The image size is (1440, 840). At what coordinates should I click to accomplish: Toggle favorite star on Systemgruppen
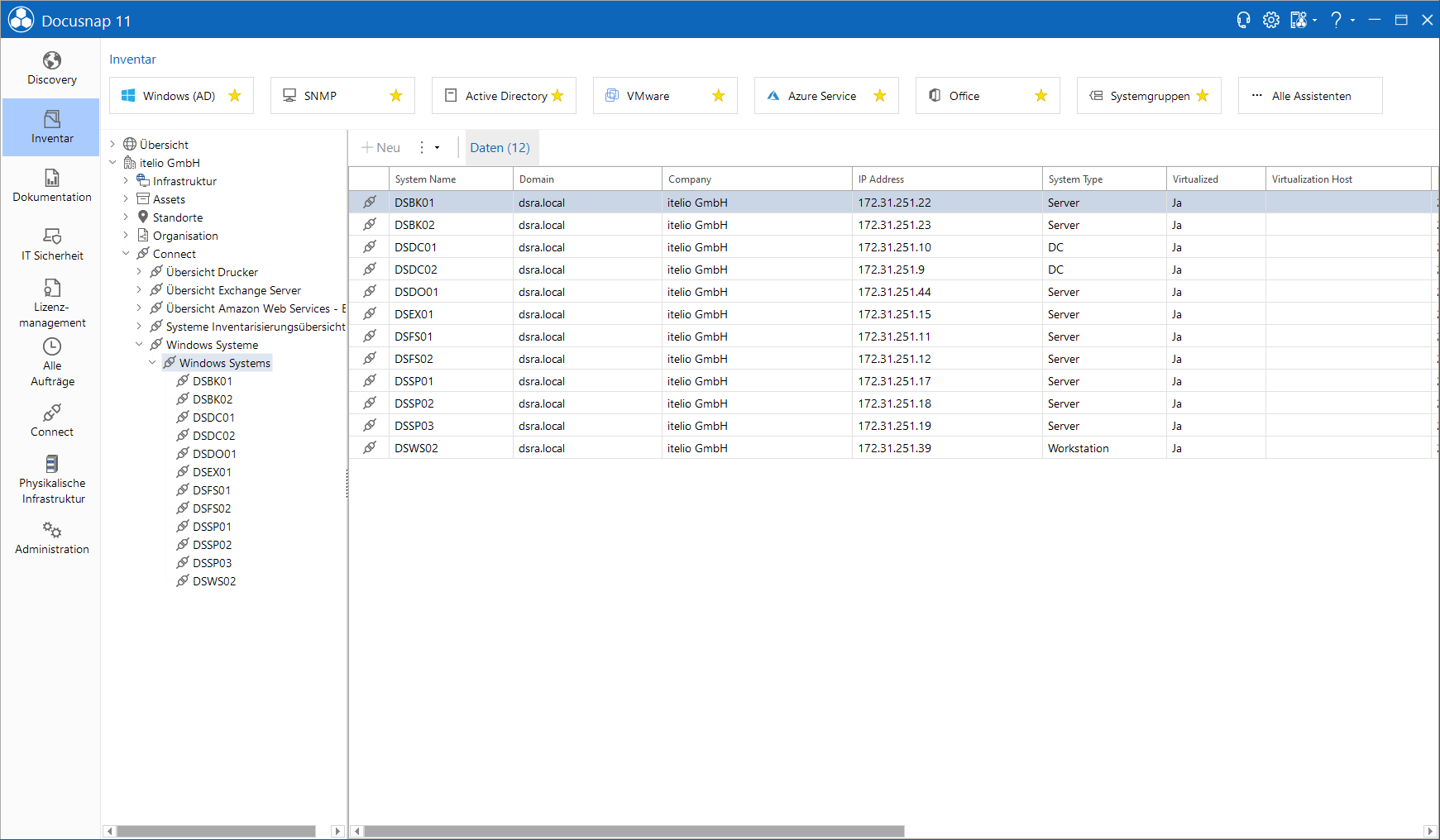coord(1203,96)
